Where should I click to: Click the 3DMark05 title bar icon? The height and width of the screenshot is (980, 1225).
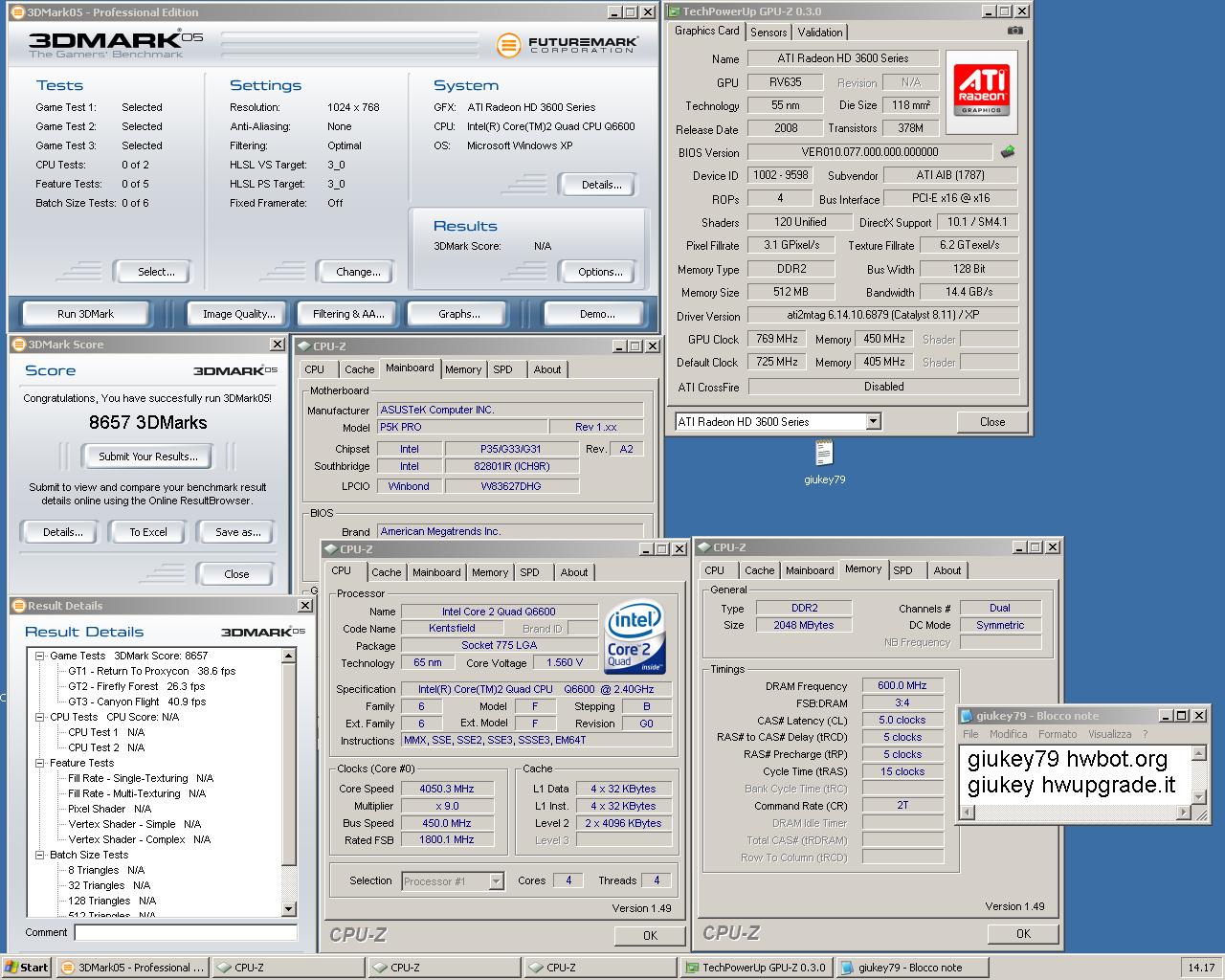17,12
